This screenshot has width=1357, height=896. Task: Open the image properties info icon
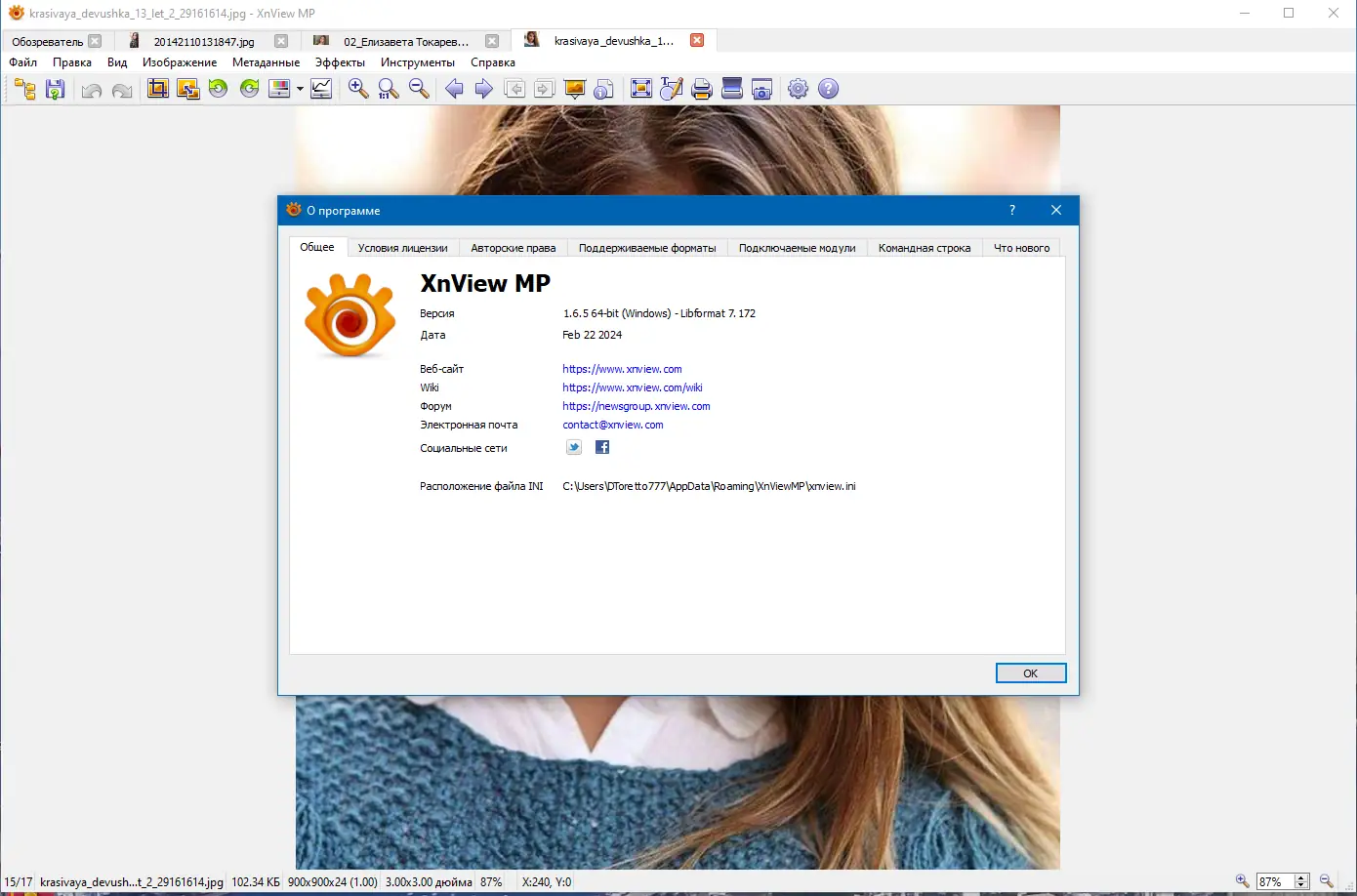coord(604,90)
